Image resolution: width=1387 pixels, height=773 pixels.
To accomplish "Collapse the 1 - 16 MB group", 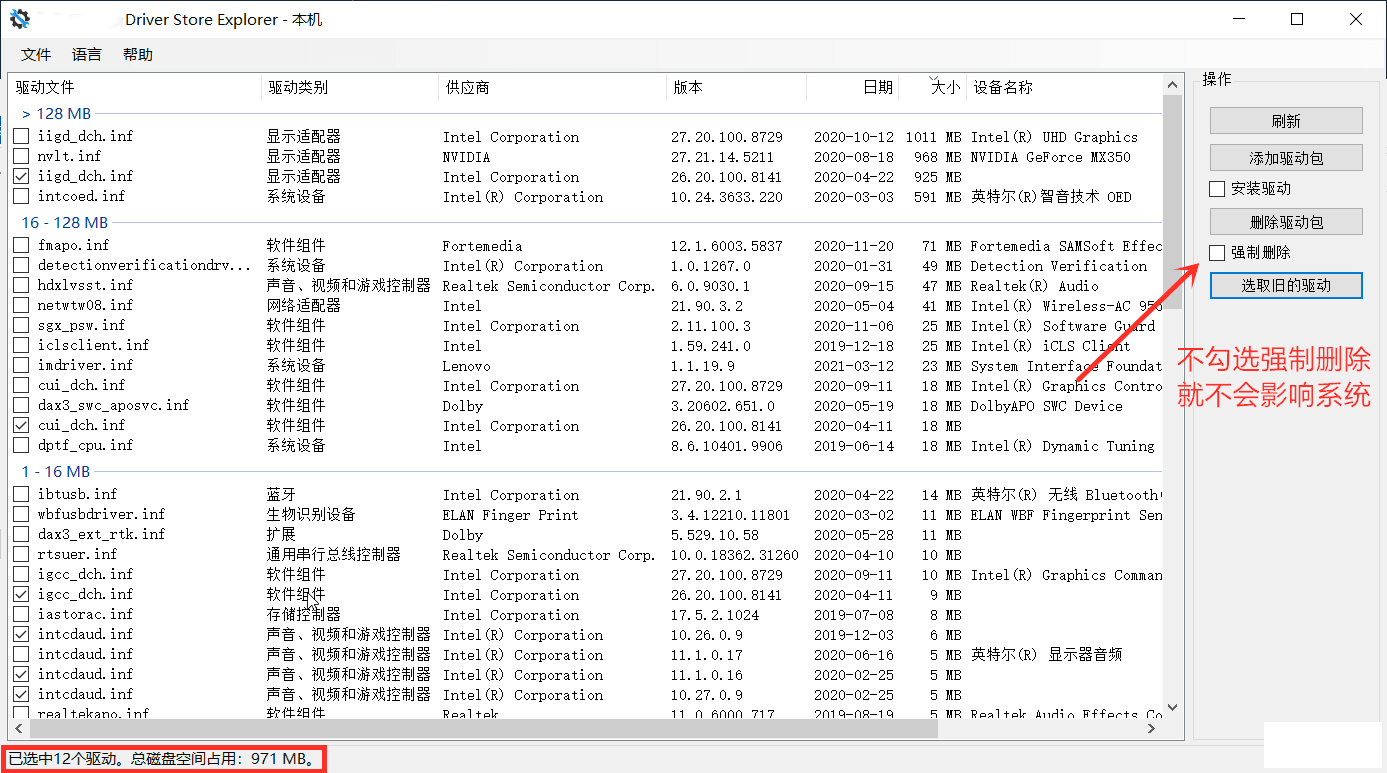I will [56, 472].
